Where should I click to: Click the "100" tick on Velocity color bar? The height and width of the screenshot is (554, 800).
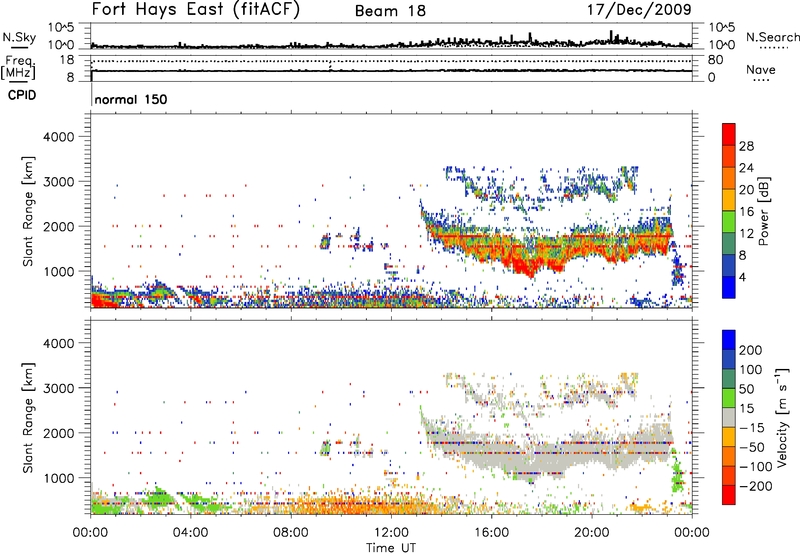[751, 370]
